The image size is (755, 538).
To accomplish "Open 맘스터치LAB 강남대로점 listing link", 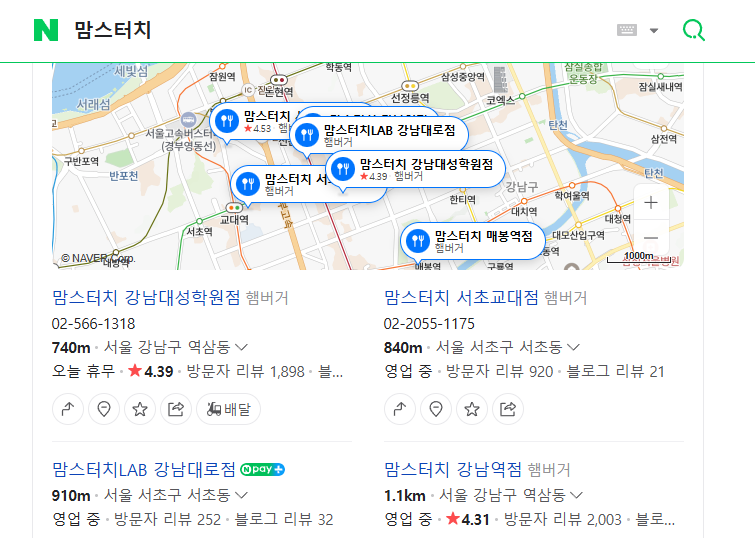I will [x=143, y=469].
